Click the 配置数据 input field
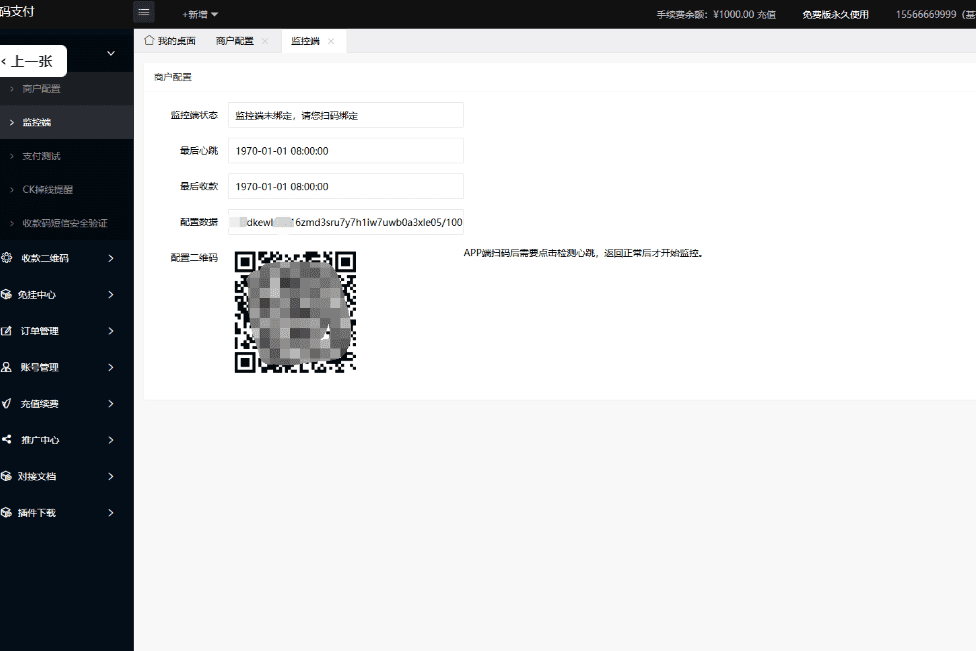Image resolution: width=976 pixels, height=651 pixels. [x=345, y=222]
